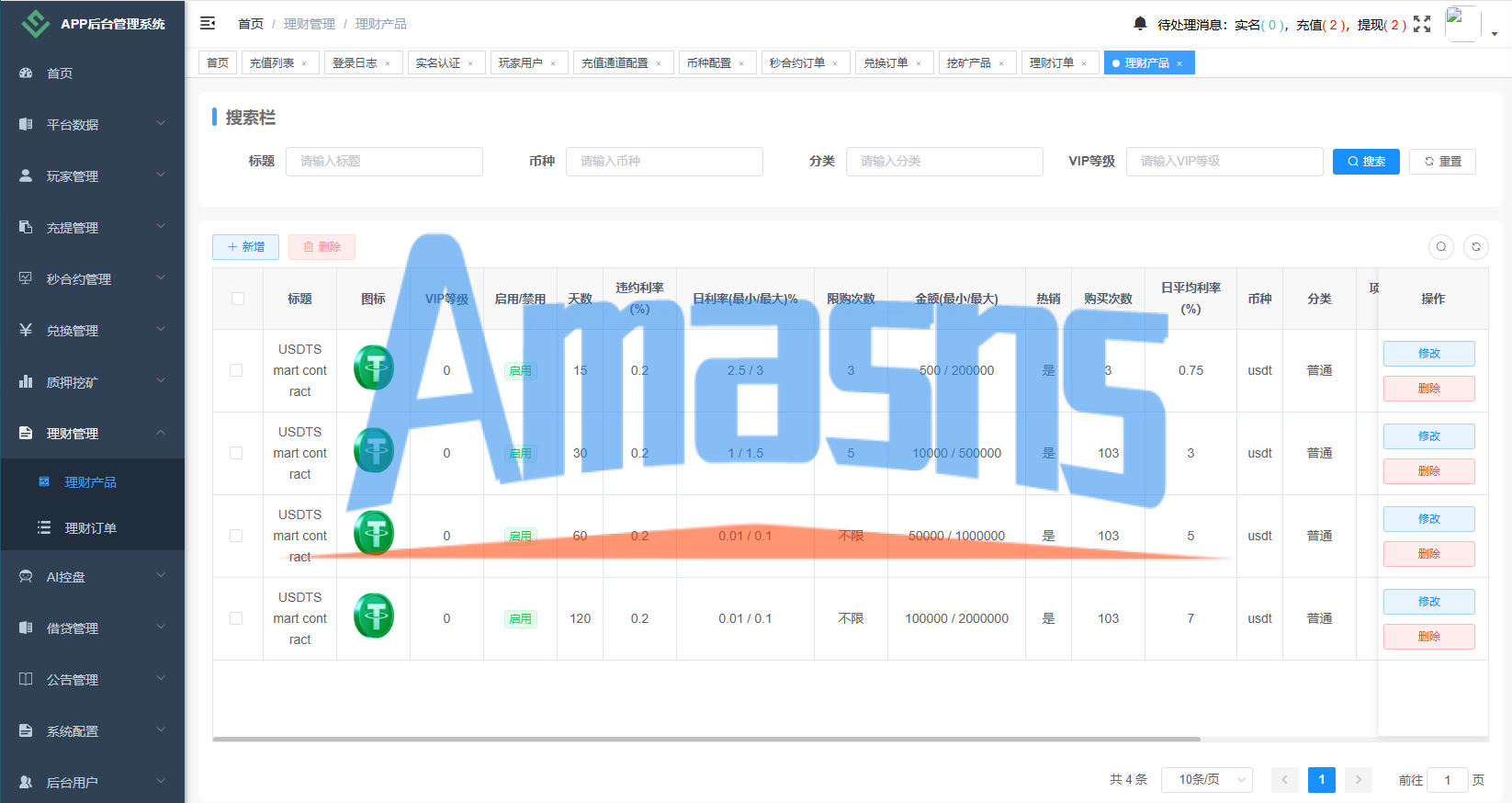Focus the VIP等级 search input field
This screenshot has width=1512, height=803.
[x=1224, y=162]
